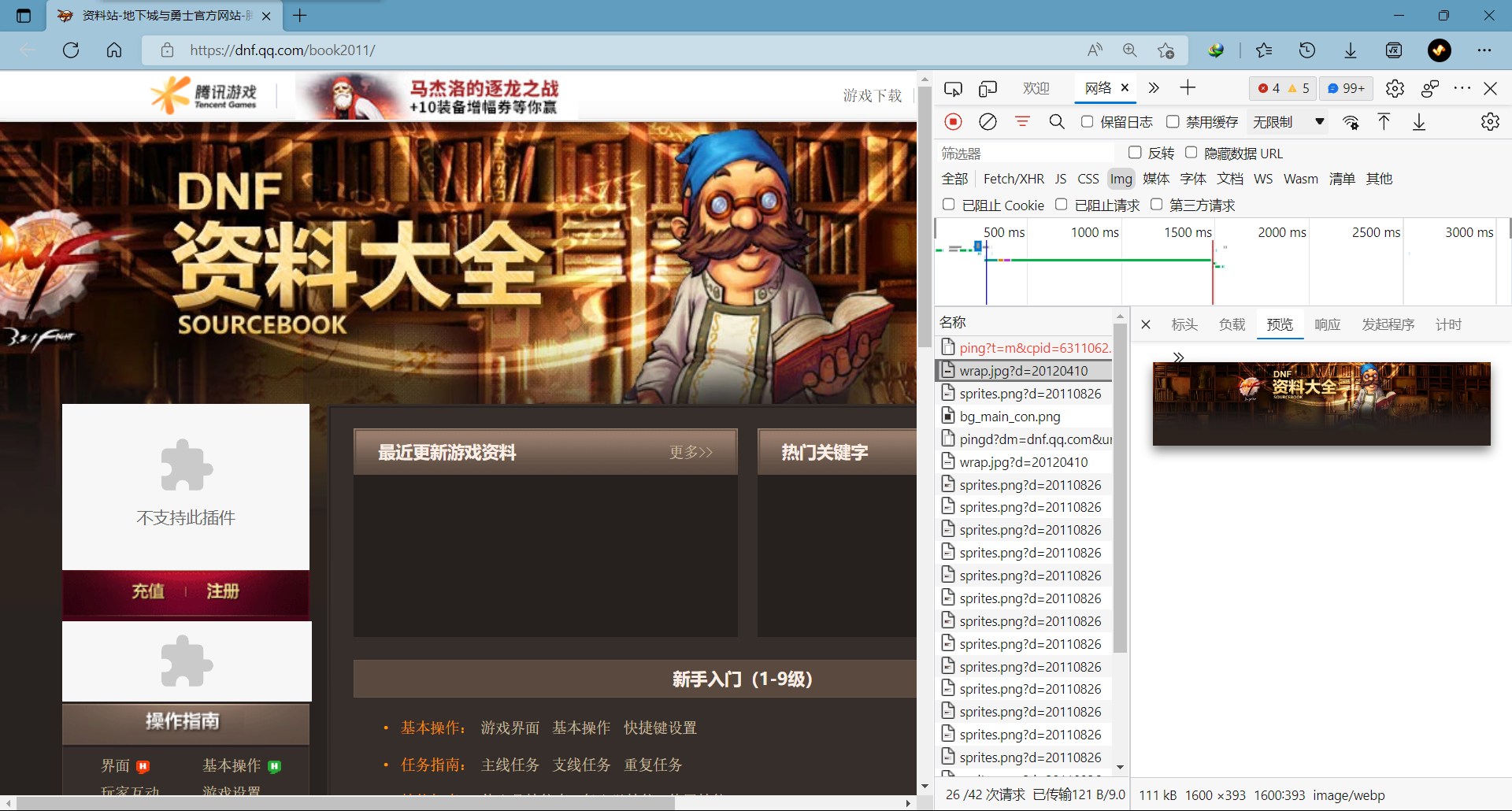Open the network filter bar icon
This screenshot has width=1512, height=811.
tap(1022, 122)
